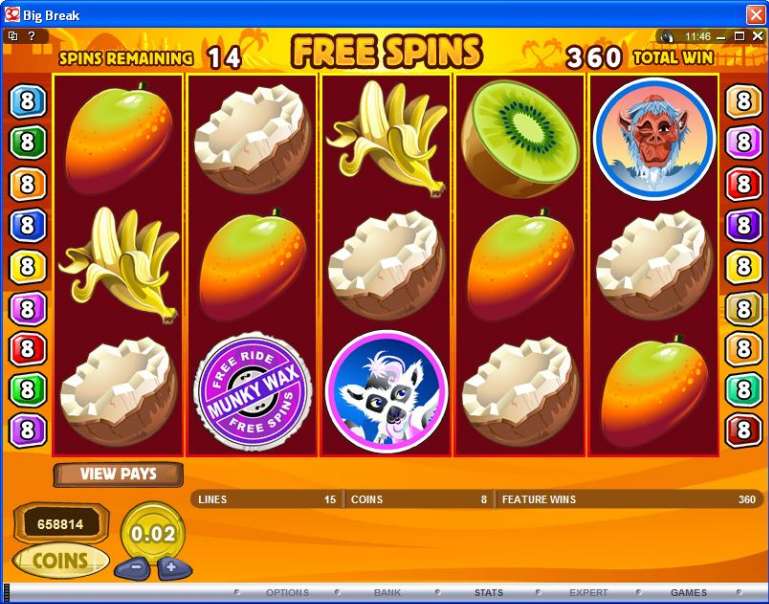Click the kiwi fruit symbol
Viewport: 769px width, 604px height.
click(x=520, y=139)
